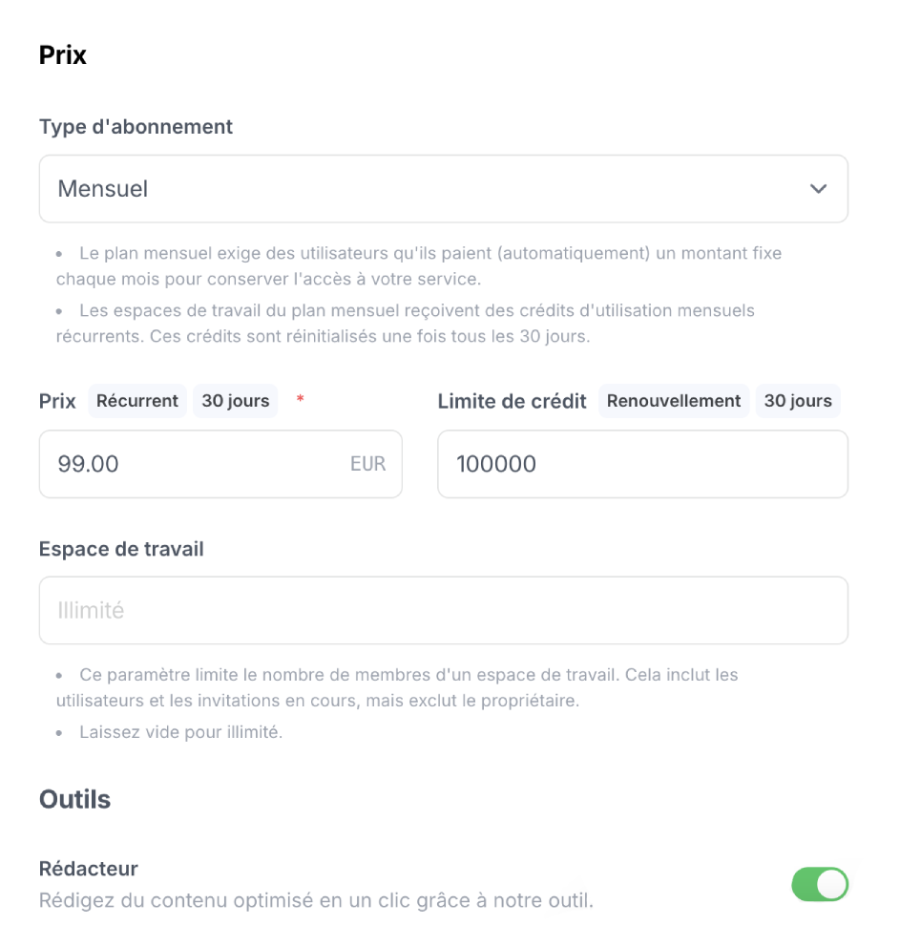Image resolution: width=900 pixels, height=946 pixels.
Task: Disable the Rédacteur tool toggle
Action: point(820,884)
